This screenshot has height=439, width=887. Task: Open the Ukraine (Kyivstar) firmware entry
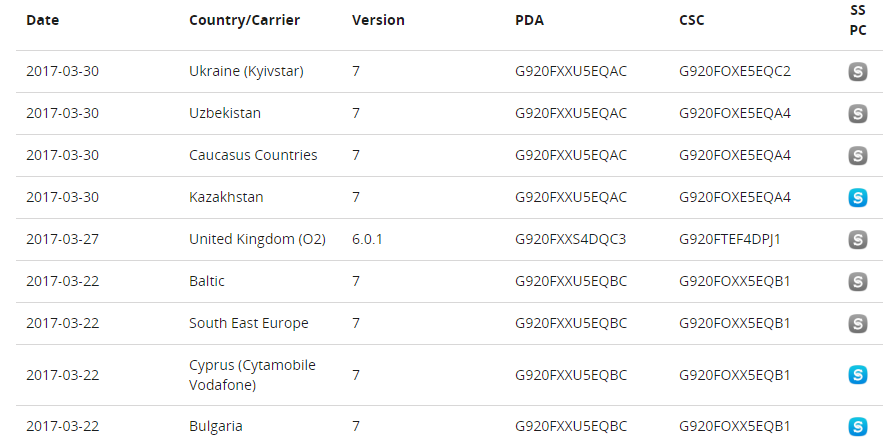246,71
